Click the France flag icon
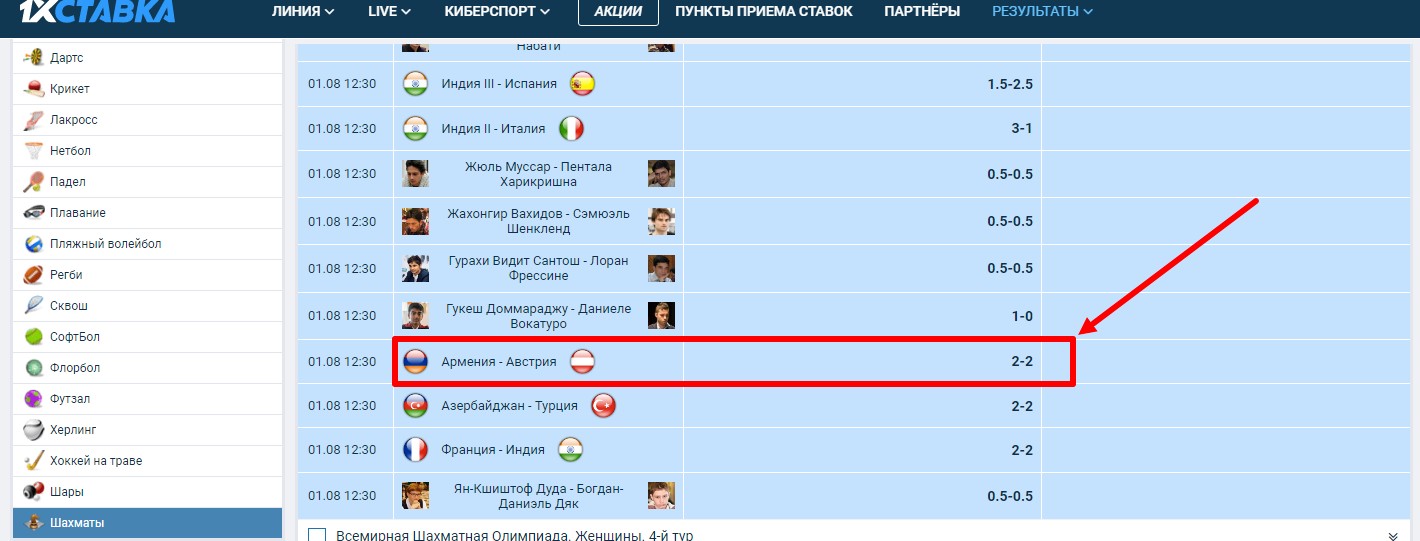 [x=415, y=449]
